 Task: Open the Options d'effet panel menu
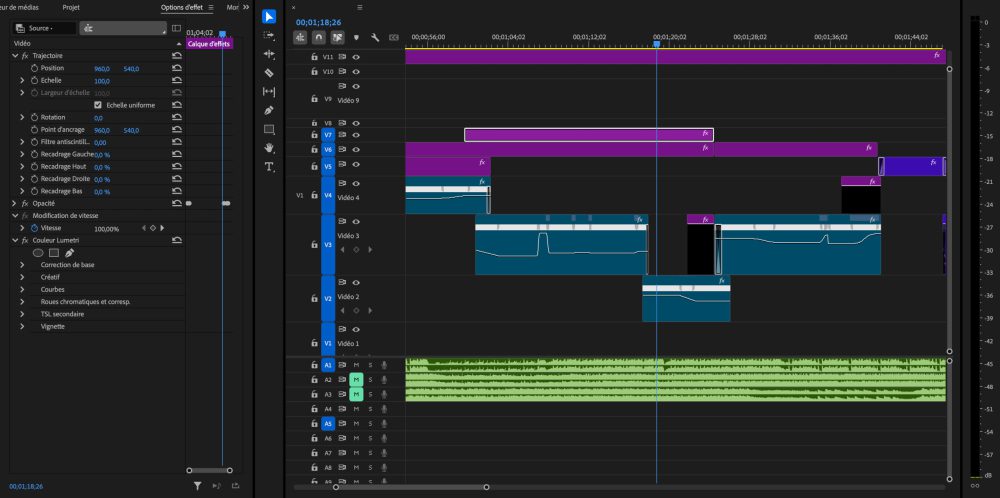(210, 7)
